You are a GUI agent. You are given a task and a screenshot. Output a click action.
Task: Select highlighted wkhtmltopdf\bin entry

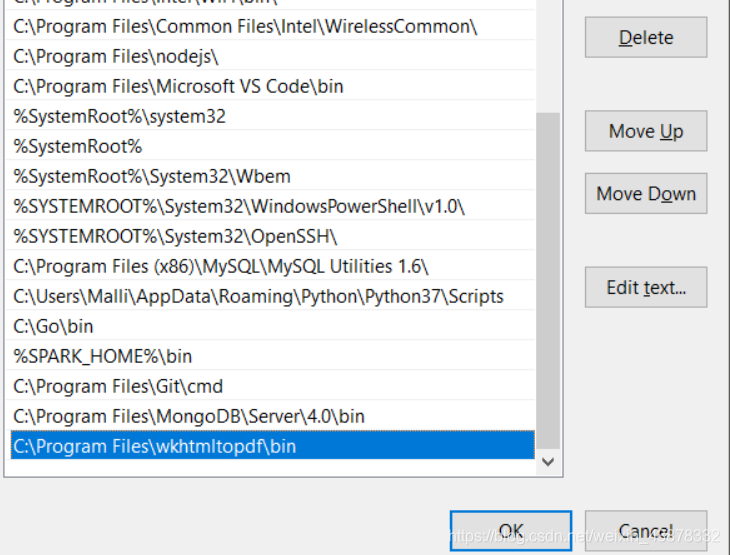click(x=272, y=446)
